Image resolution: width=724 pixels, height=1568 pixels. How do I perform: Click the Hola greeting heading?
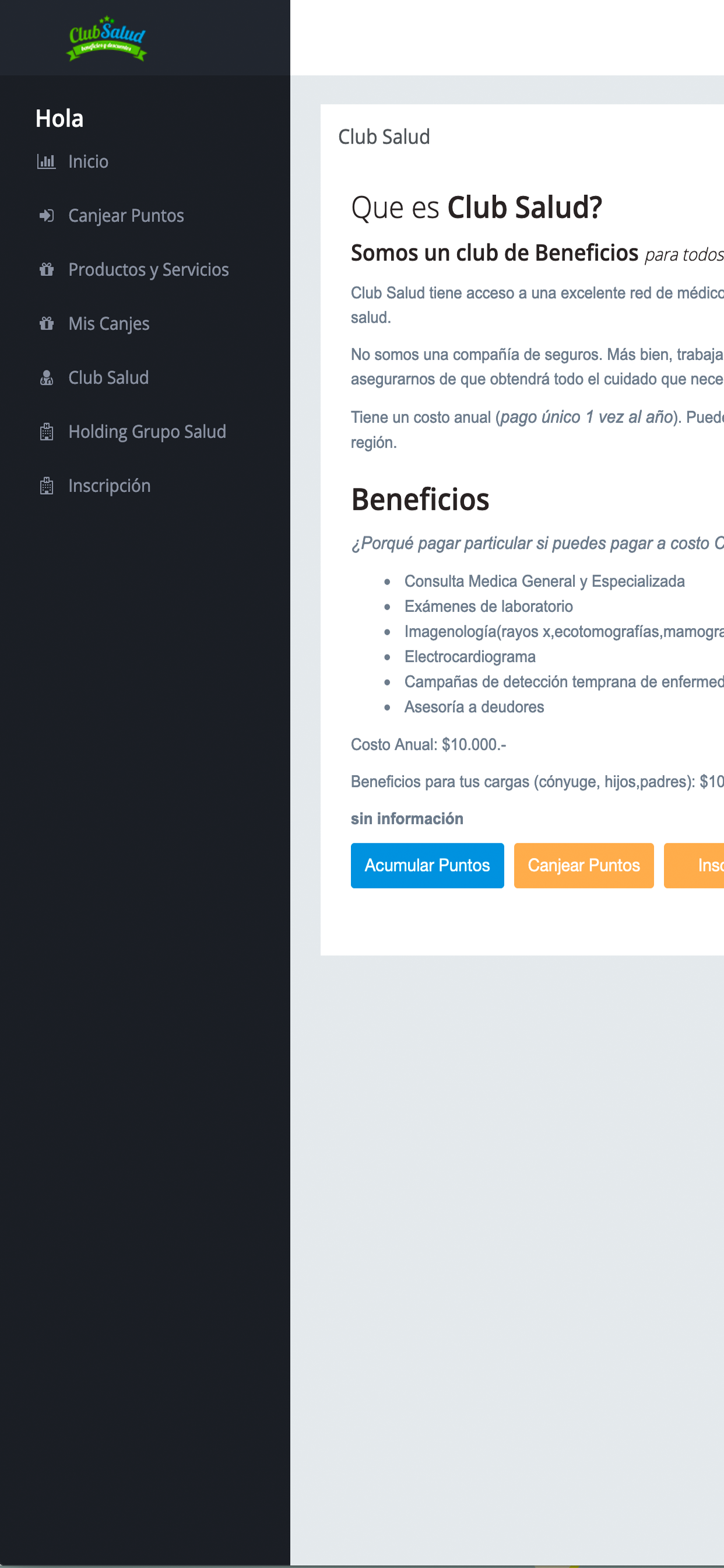[59, 118]
